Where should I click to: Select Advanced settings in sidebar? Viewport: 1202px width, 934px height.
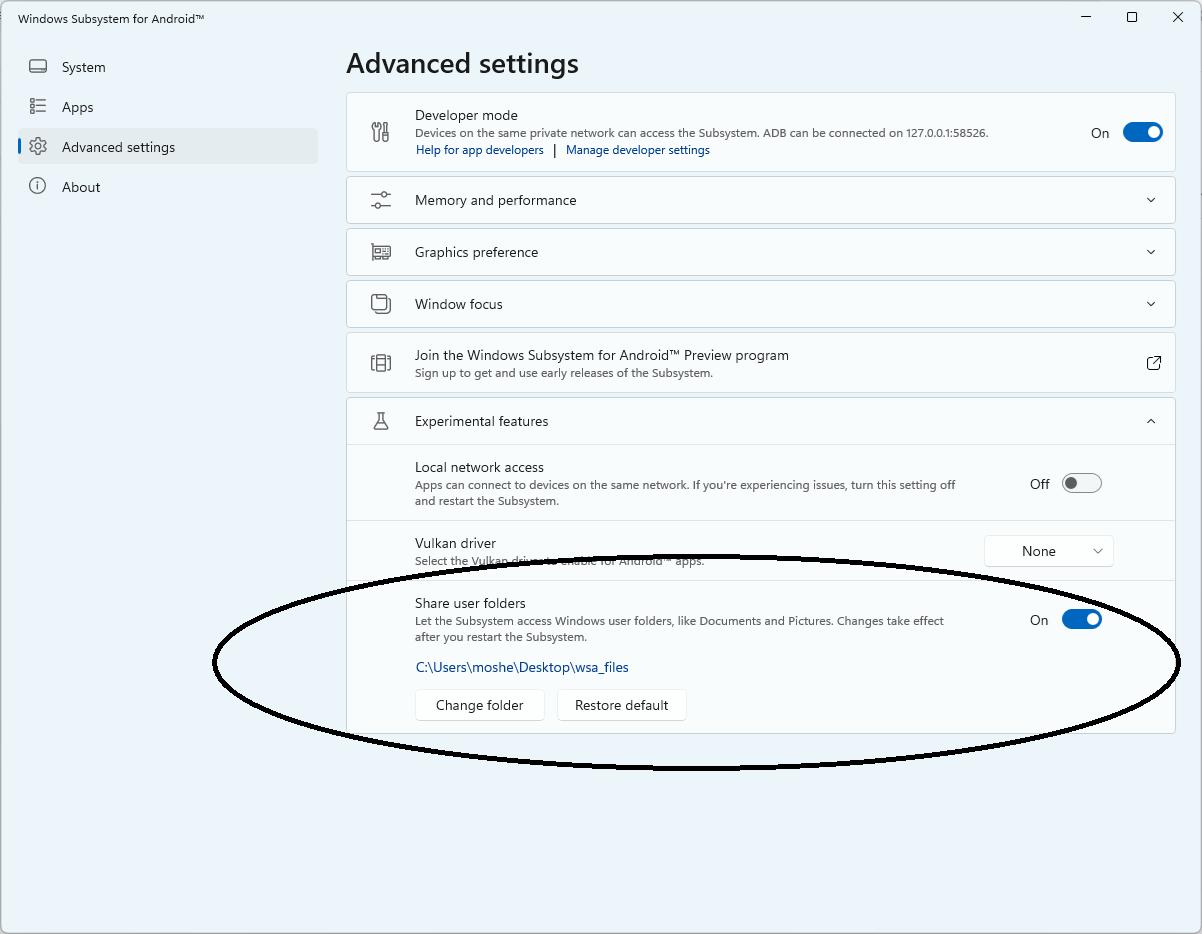coord(168,147)
